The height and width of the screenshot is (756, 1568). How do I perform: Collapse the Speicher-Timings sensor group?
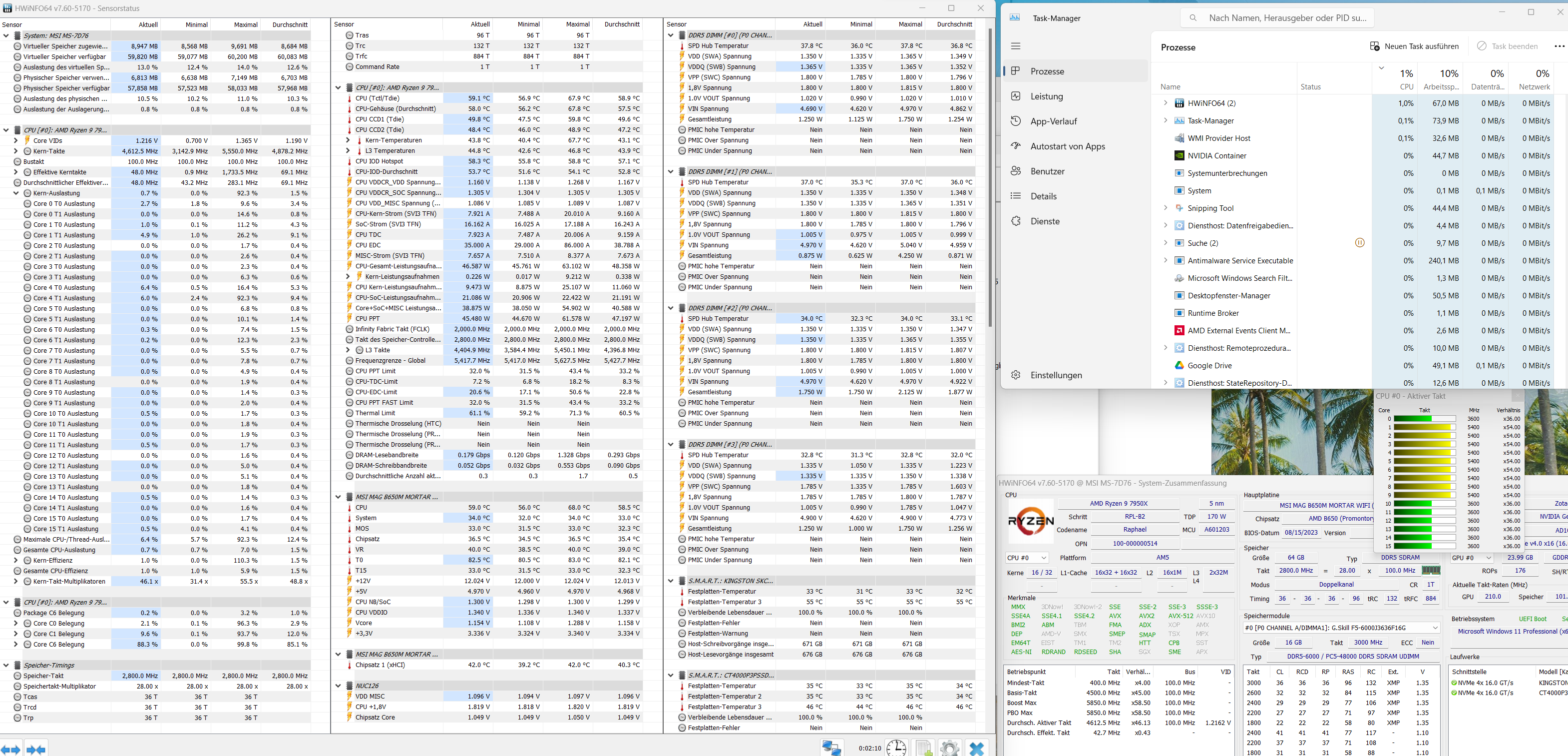[x=6, y=665]
